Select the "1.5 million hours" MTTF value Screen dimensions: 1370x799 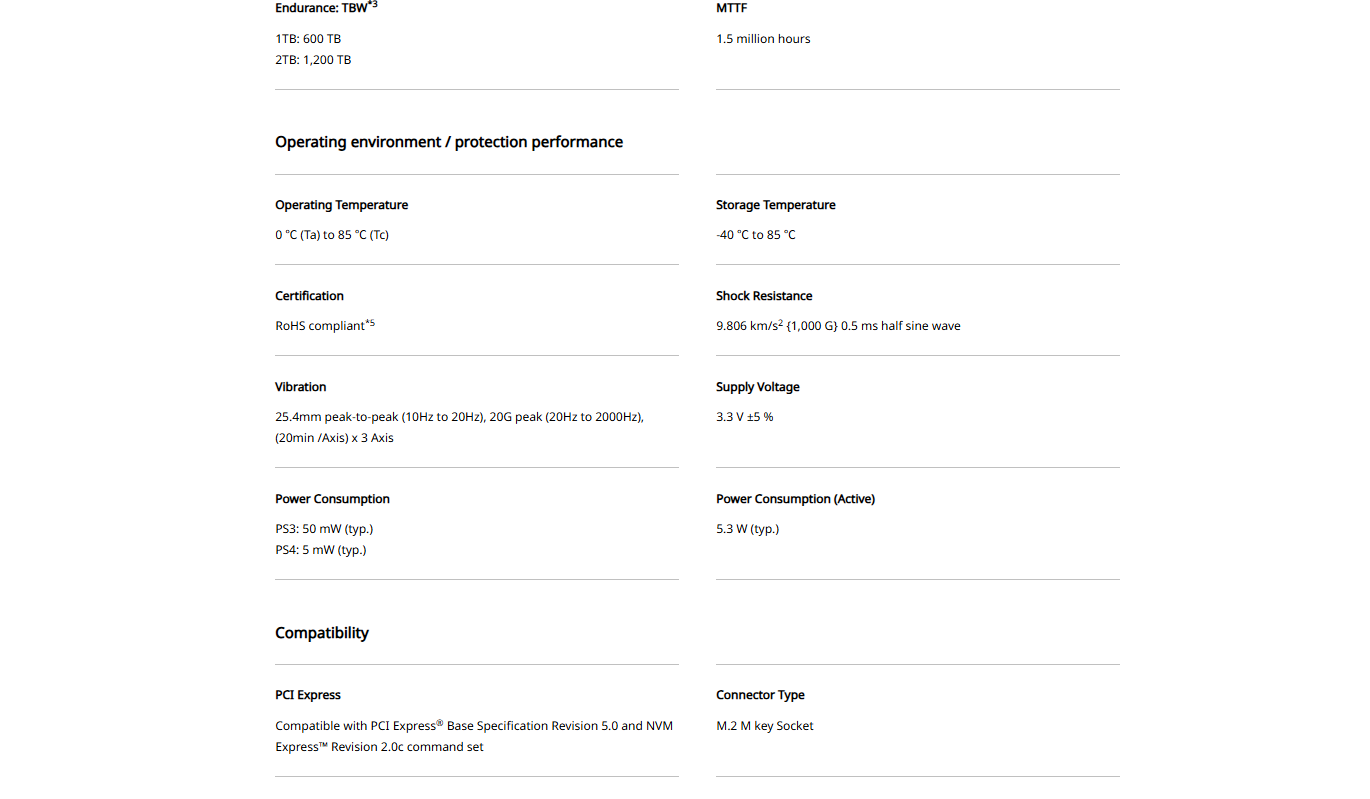[763, 39]
